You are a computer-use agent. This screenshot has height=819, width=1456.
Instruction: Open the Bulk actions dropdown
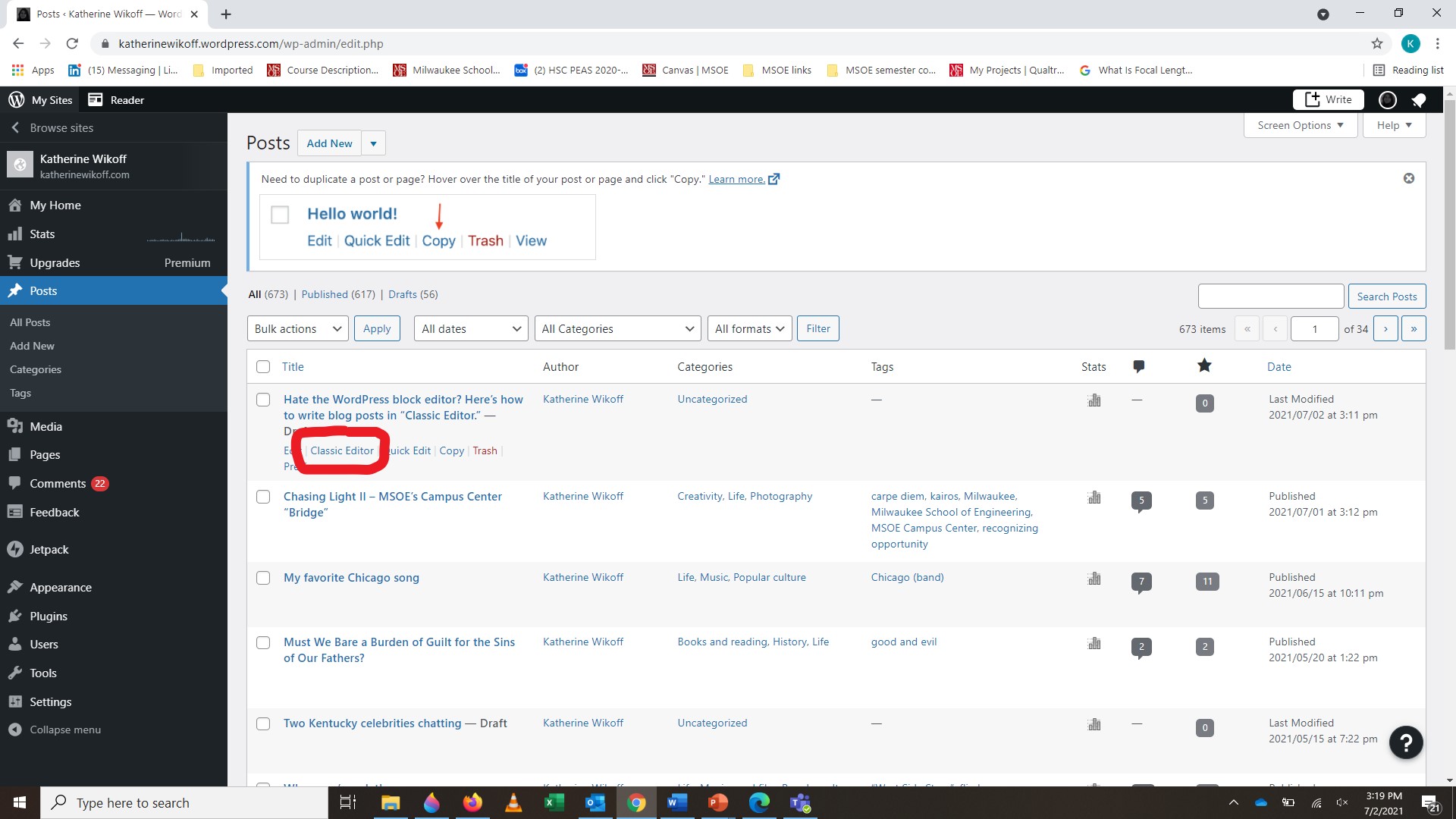(x=297, y=328)
